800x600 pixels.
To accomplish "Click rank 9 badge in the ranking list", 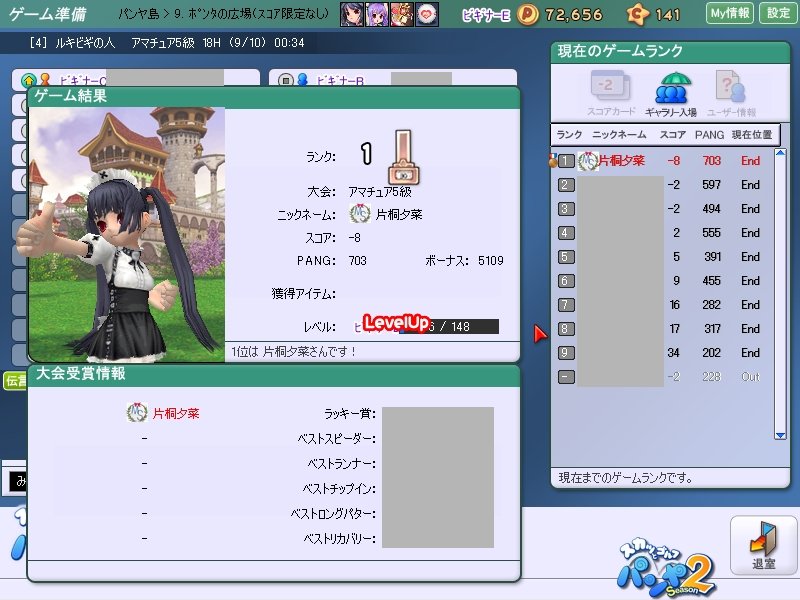I will 566,353.
